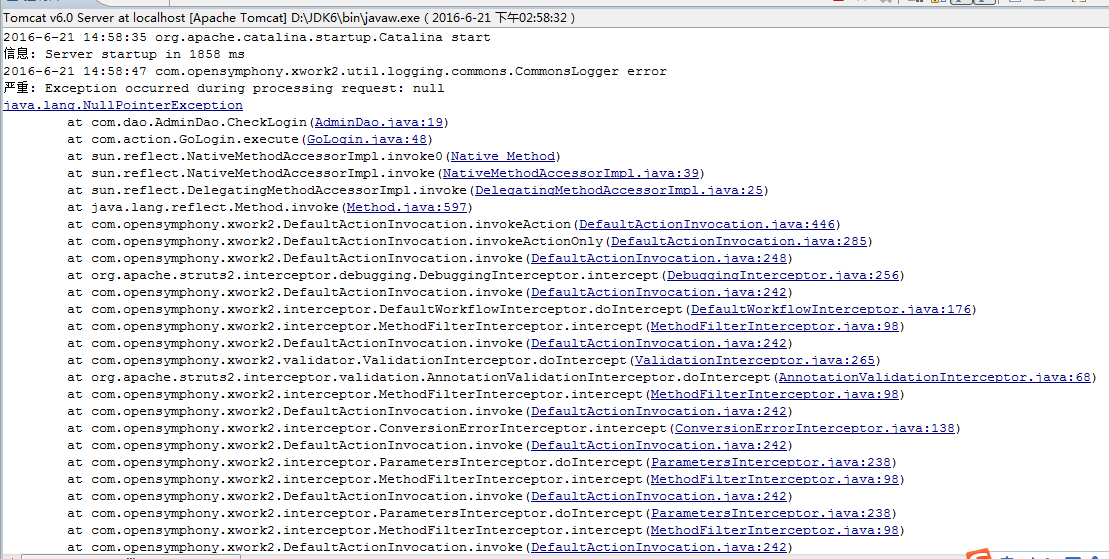Viewport: 1109px width, 559px height.
Task: Click the 'org.apache.catalina.startup.Catalina start' log line
Action: (x=247, y=38)
